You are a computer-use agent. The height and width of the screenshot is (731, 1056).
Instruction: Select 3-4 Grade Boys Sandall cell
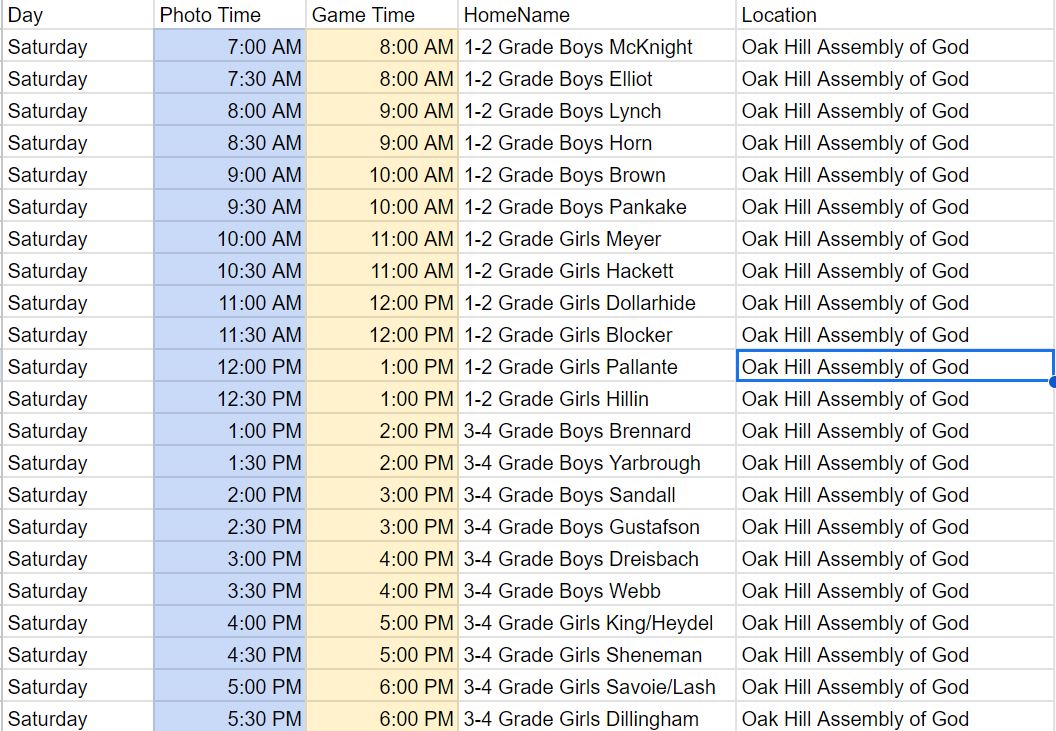(597, 495)
